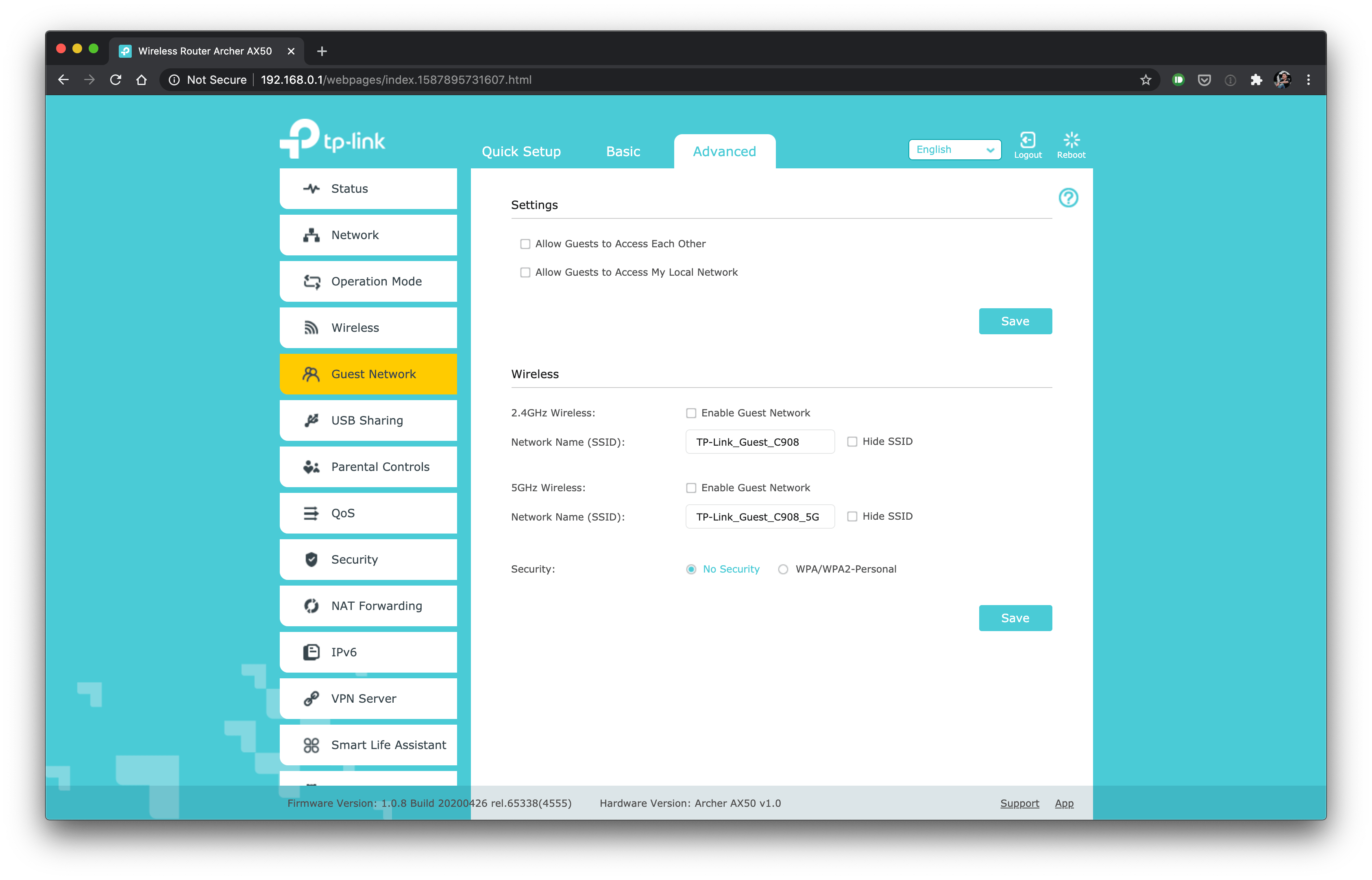Open a new browser tab
This screenshot has height=880, width=1372.
click(322, 51)
